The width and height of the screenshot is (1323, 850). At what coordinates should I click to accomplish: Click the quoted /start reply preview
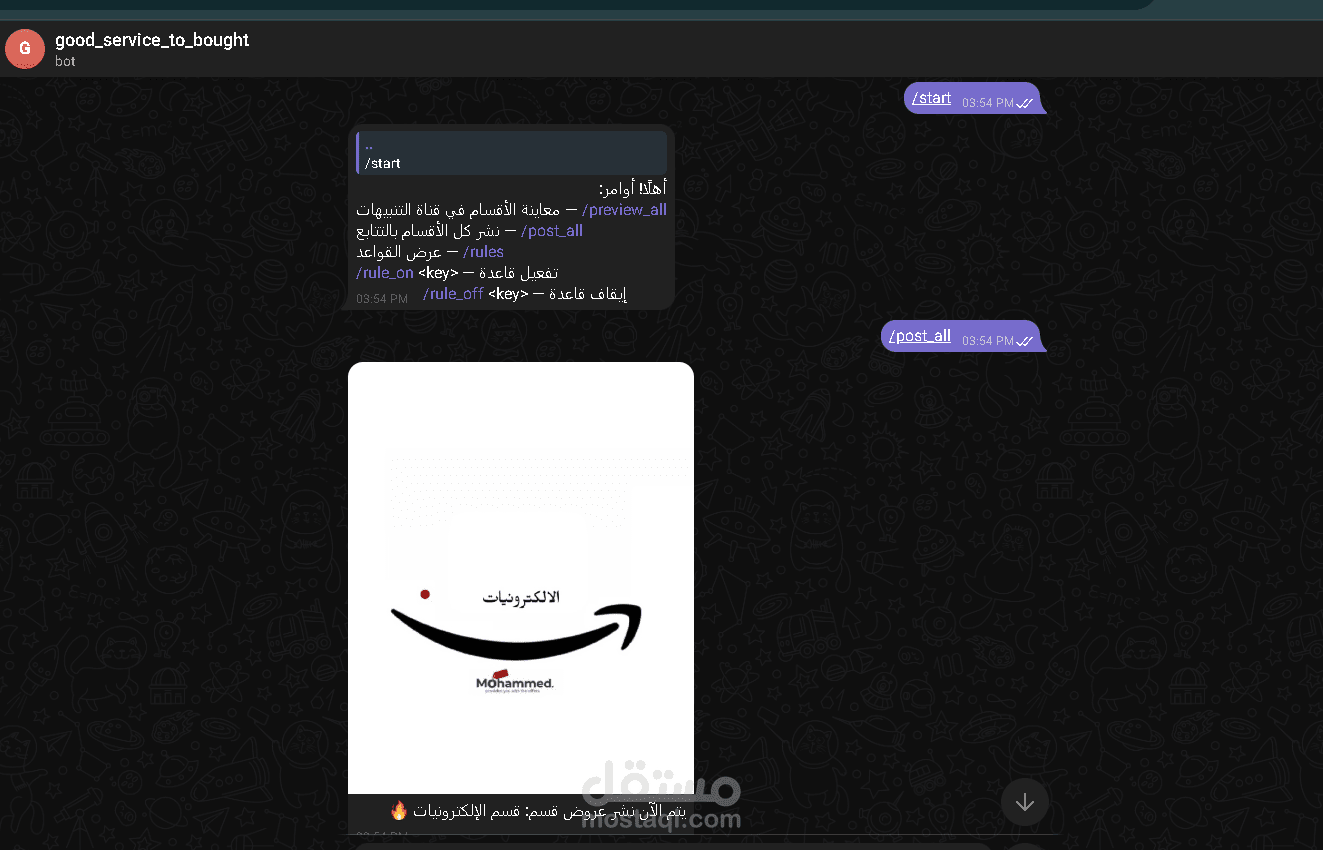pyautogui.click(x=512, y=153)
